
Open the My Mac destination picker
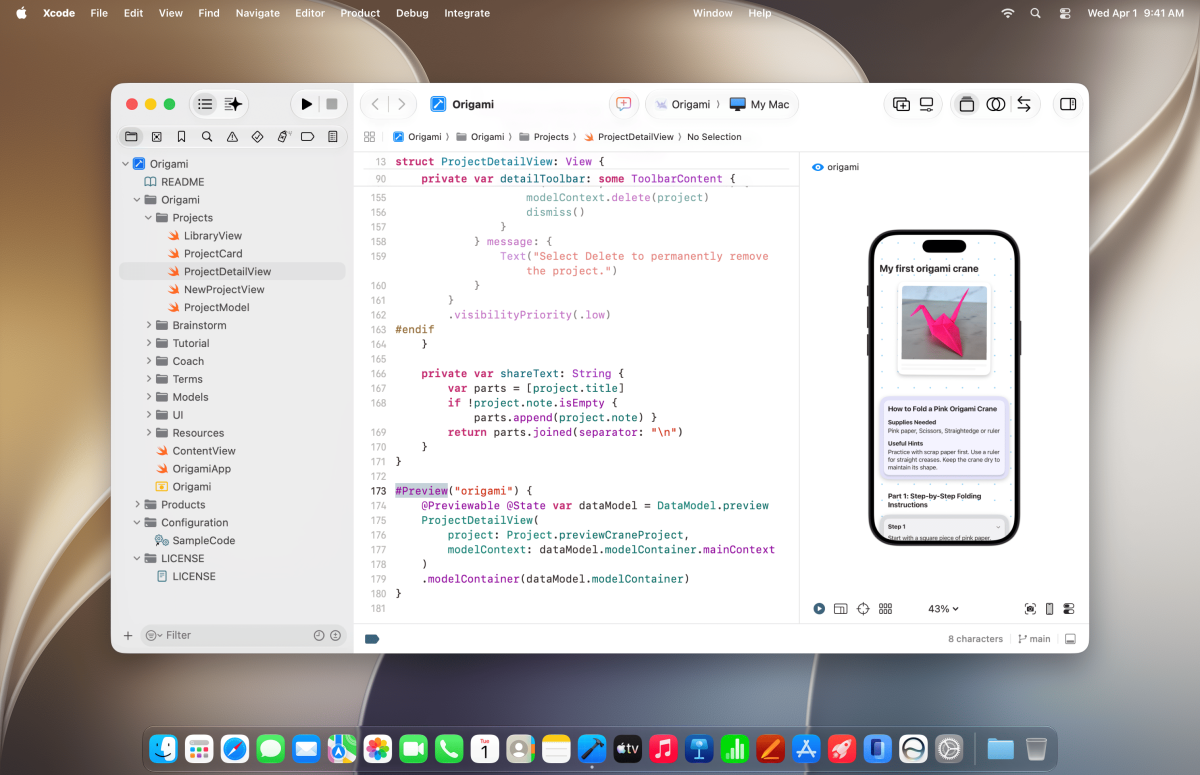pos(760,104)
